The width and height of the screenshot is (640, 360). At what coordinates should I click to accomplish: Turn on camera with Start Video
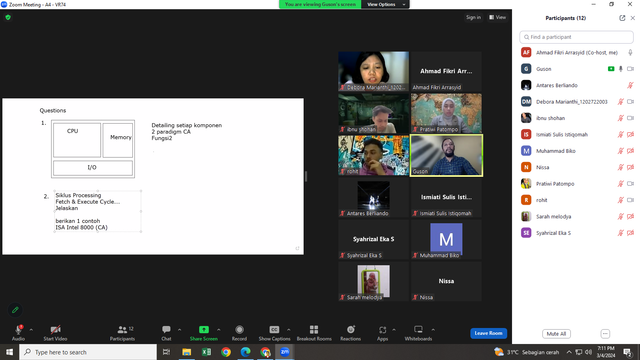point(56,333)
